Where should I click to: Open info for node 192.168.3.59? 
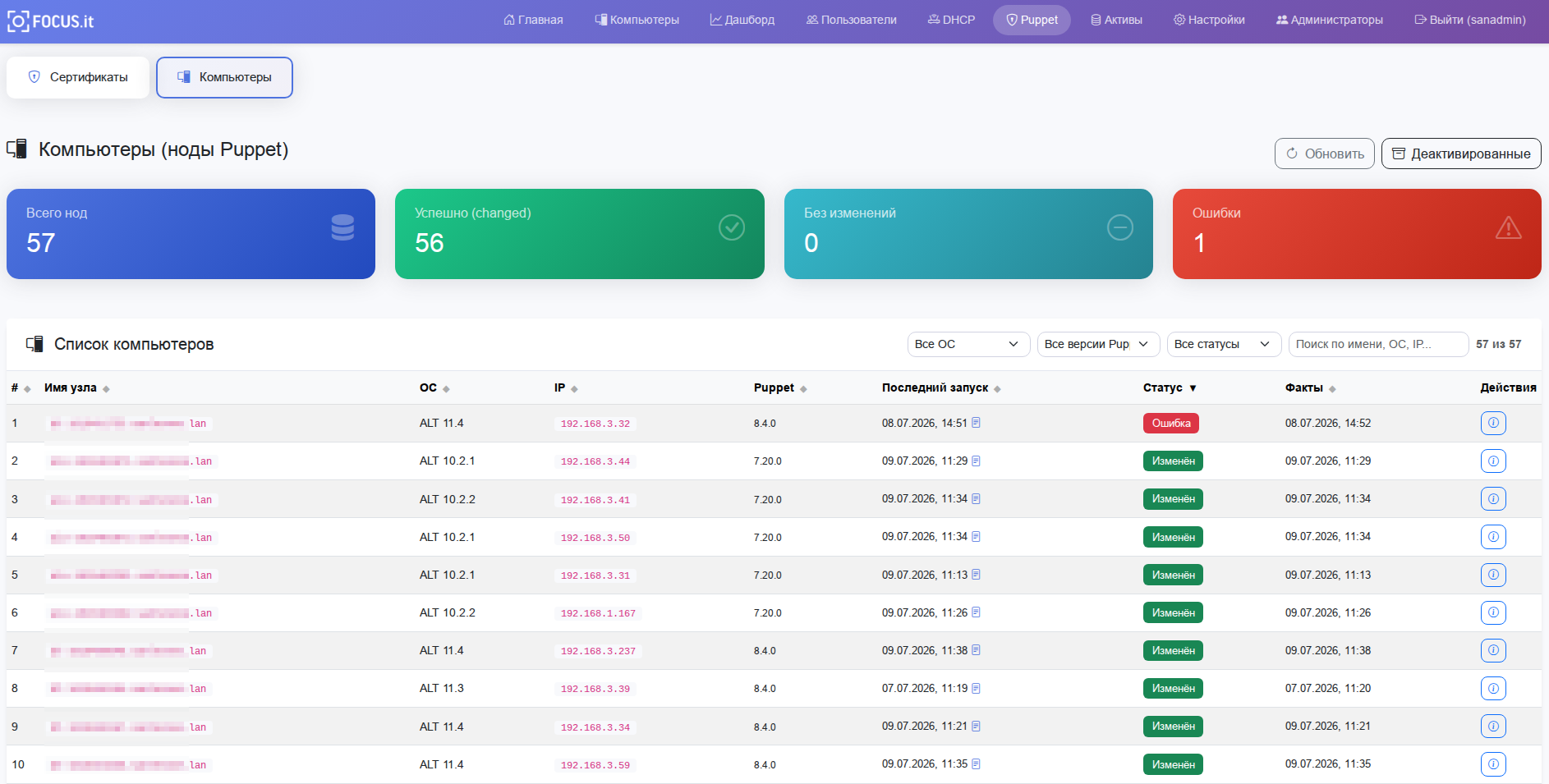click(x=1493, y=764)
